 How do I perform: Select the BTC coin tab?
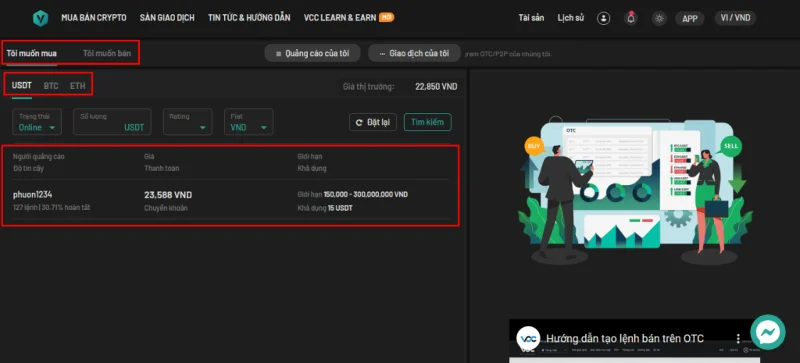(51, 86)
